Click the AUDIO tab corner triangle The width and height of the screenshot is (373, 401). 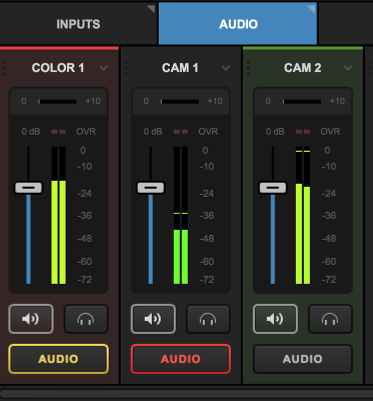click(x=311, y=8)
